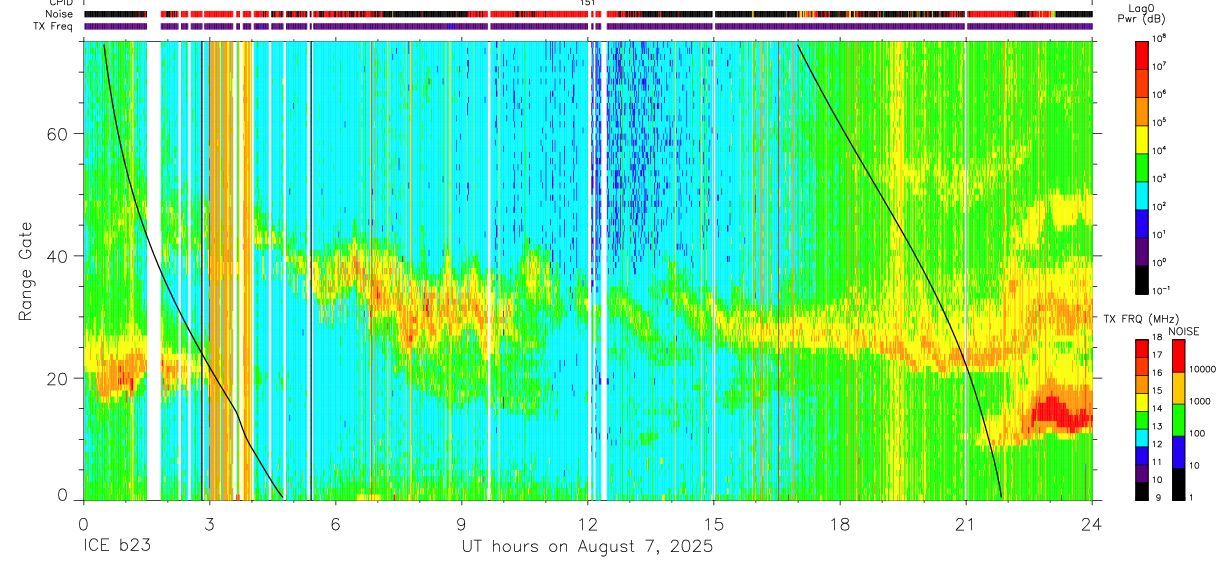Click the '151' CPID value at top
This screenshot has width=1228, height=567.
[588, 4]
